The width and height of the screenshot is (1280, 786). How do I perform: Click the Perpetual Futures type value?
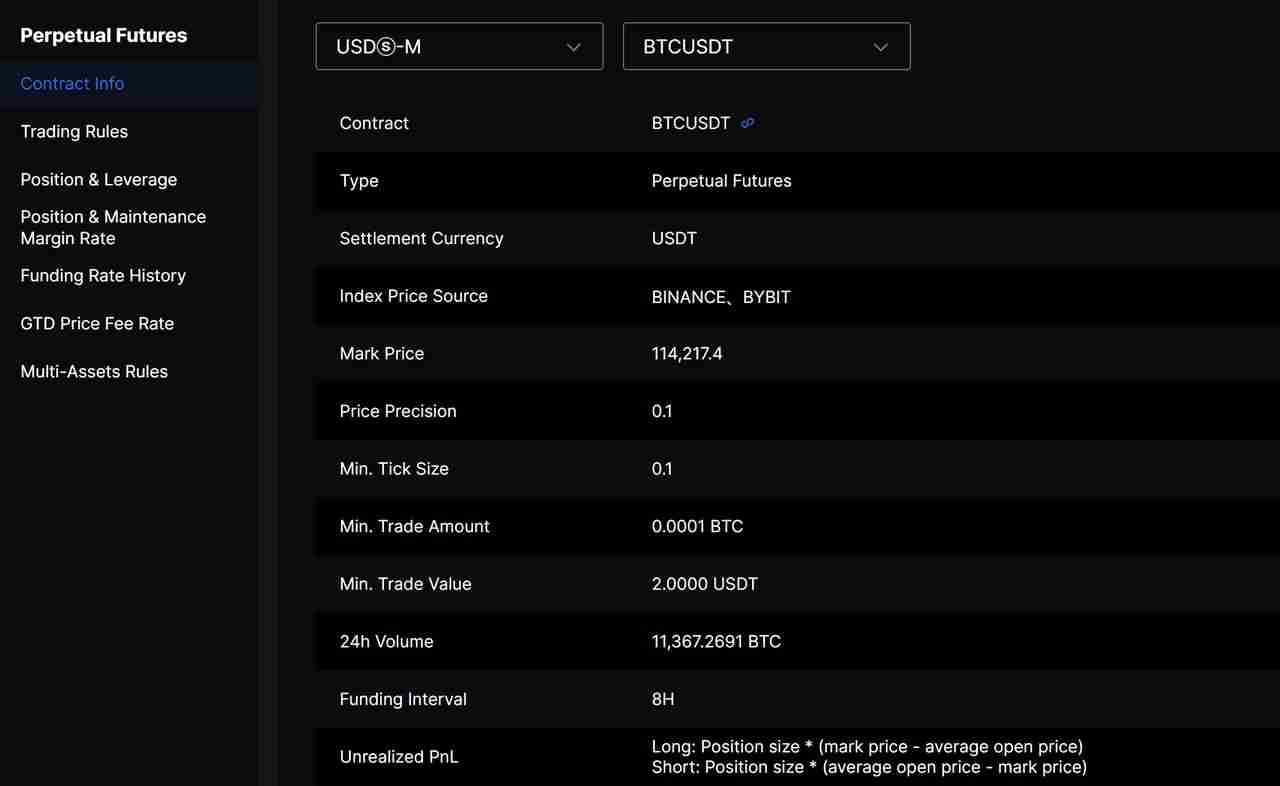(x=721, y=181)
